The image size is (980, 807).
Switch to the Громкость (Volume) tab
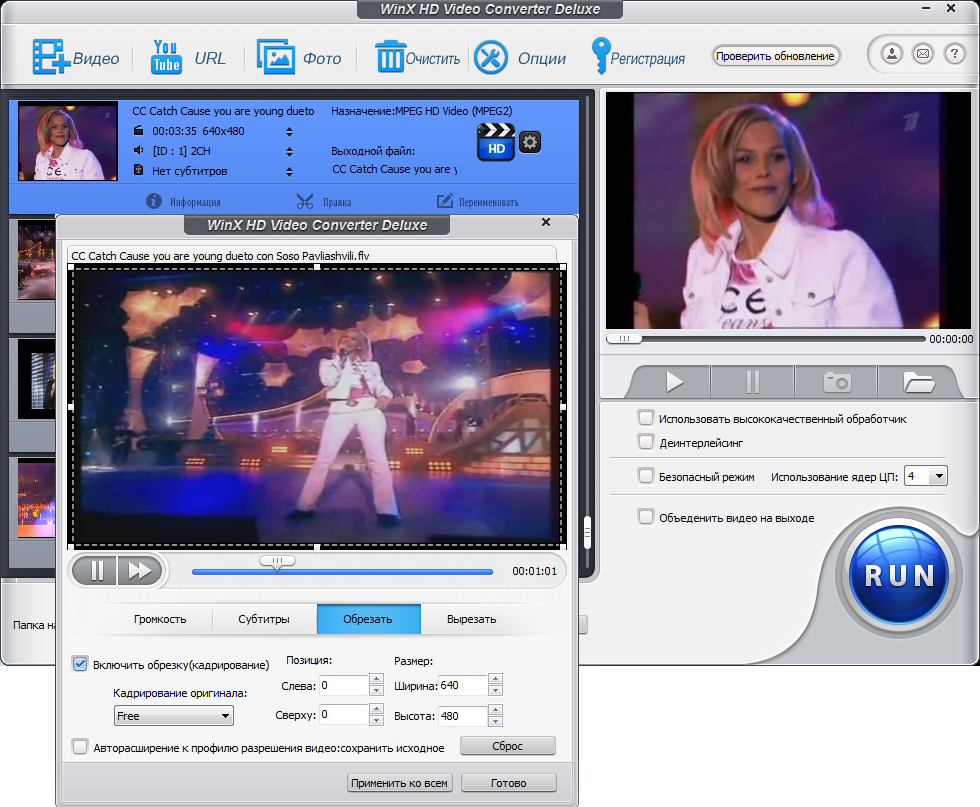click(x=160, y=619)
